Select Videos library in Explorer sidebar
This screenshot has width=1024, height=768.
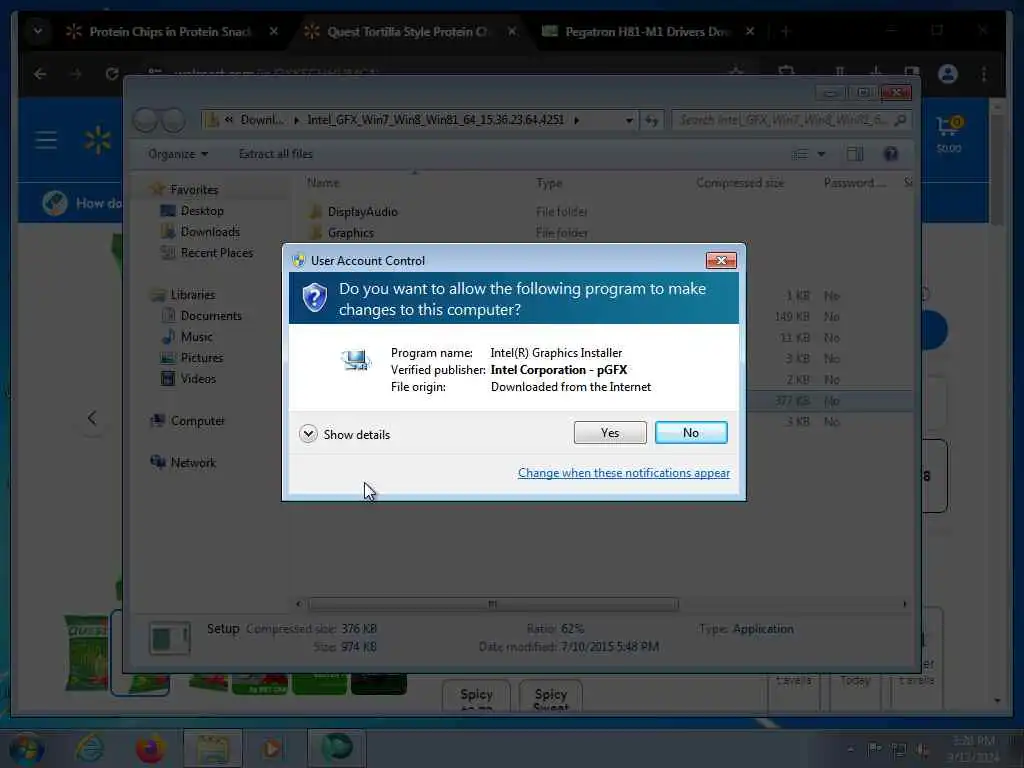pos(198,379)
